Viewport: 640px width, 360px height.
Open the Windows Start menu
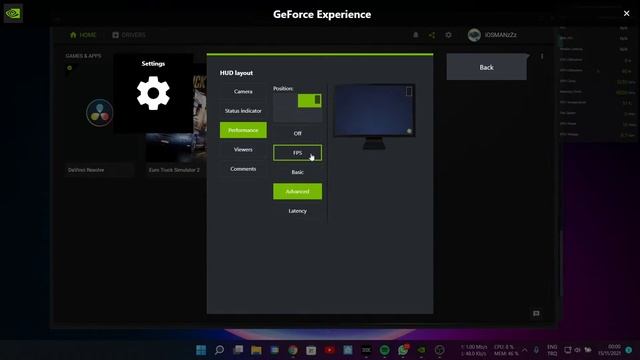tap(201, 350)
